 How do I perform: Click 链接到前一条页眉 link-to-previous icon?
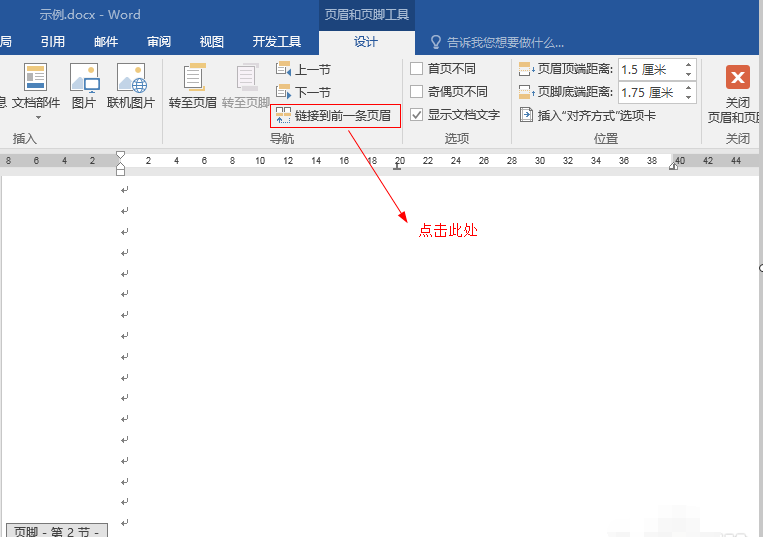click(x=283, y=116)
